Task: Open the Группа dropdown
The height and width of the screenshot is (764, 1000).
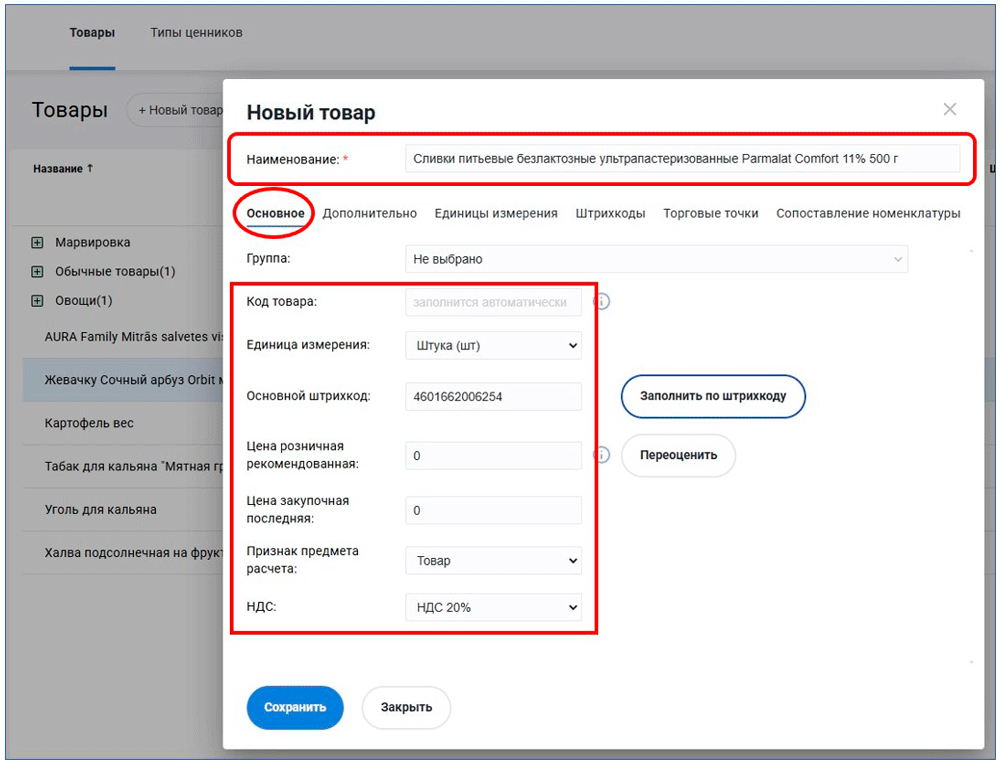Action: 656,260
